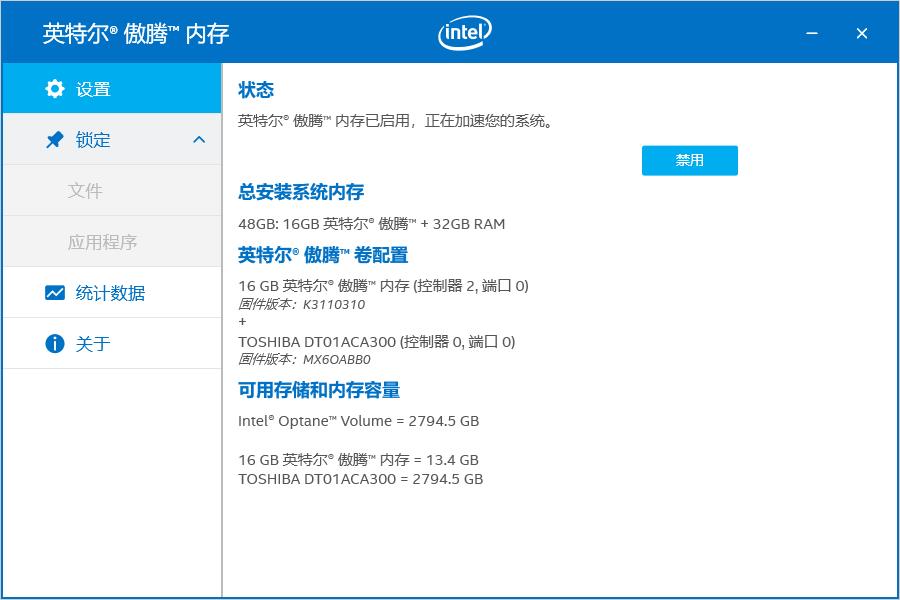Click the Intel logo in title bar
The image size is (900, 600).
click(x=465, y=33)
